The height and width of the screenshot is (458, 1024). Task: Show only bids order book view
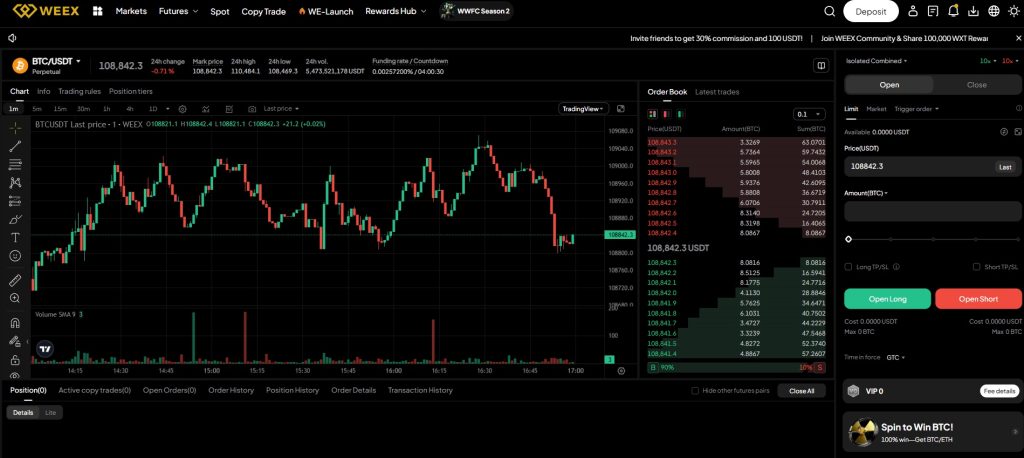(680, 114)
